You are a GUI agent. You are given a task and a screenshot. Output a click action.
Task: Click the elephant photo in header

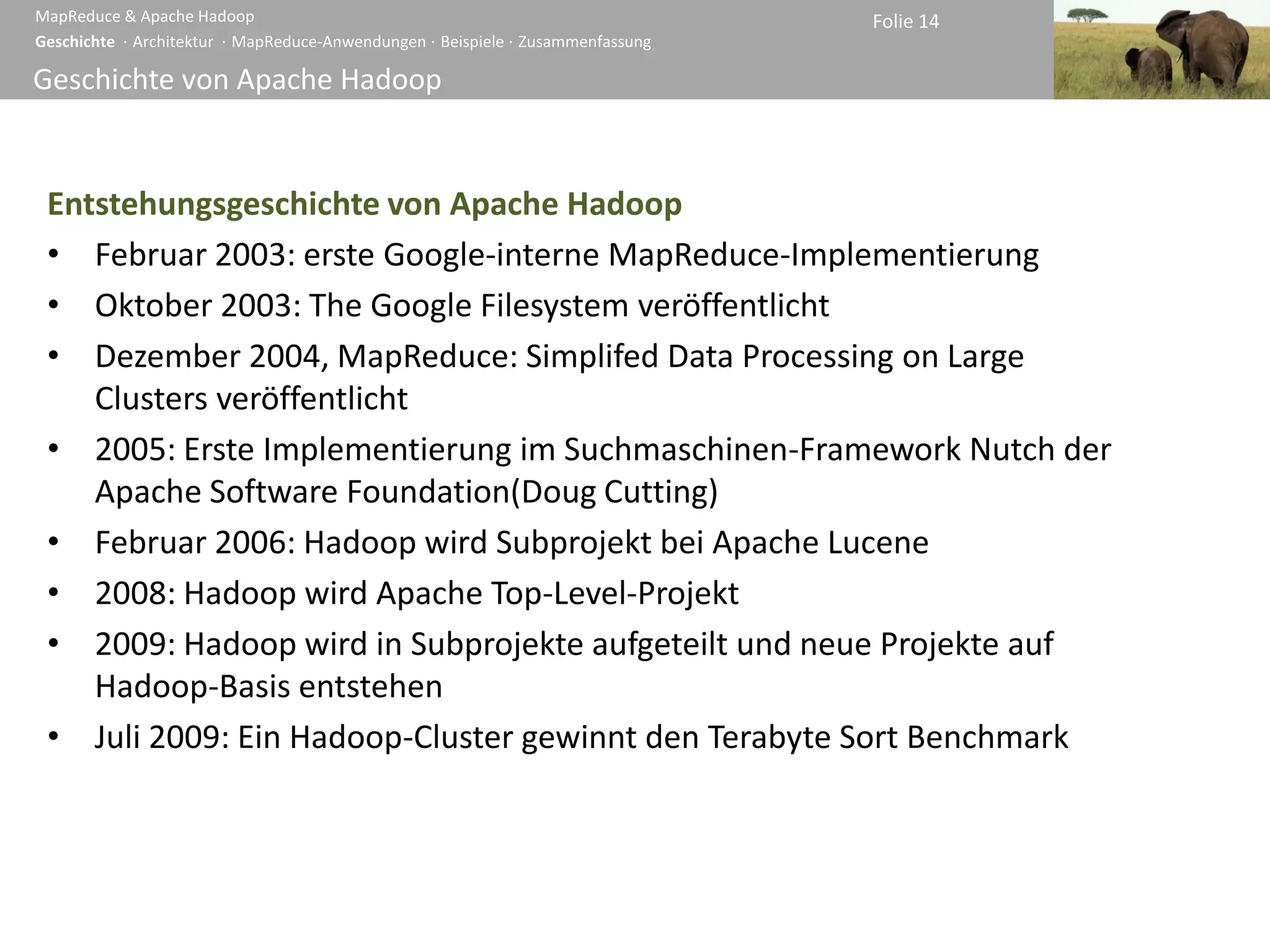pos(1161,50)
